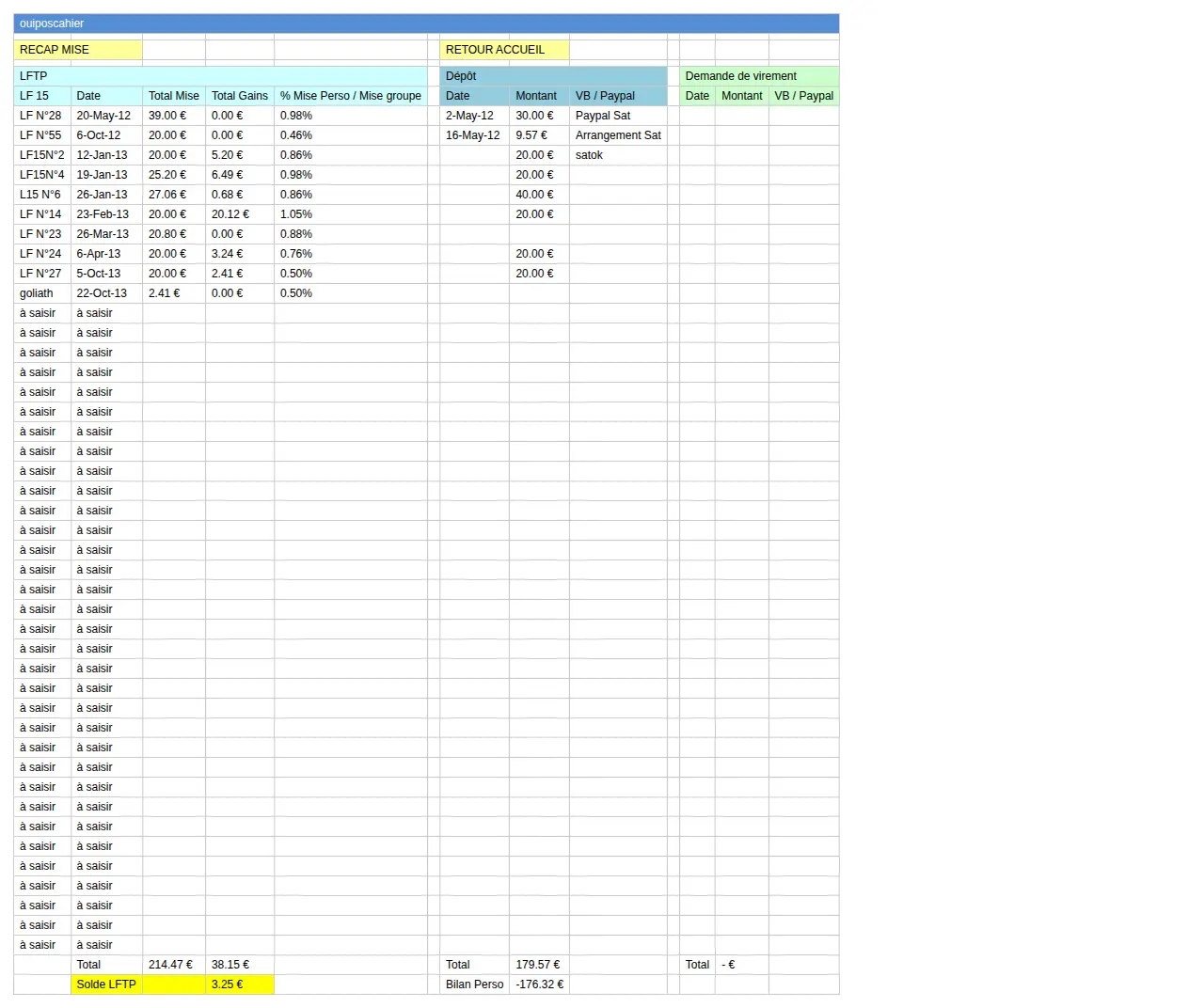Select the LF15N°4 row label
Screen dimensions: 1204x1008
[x=42, y=175]
